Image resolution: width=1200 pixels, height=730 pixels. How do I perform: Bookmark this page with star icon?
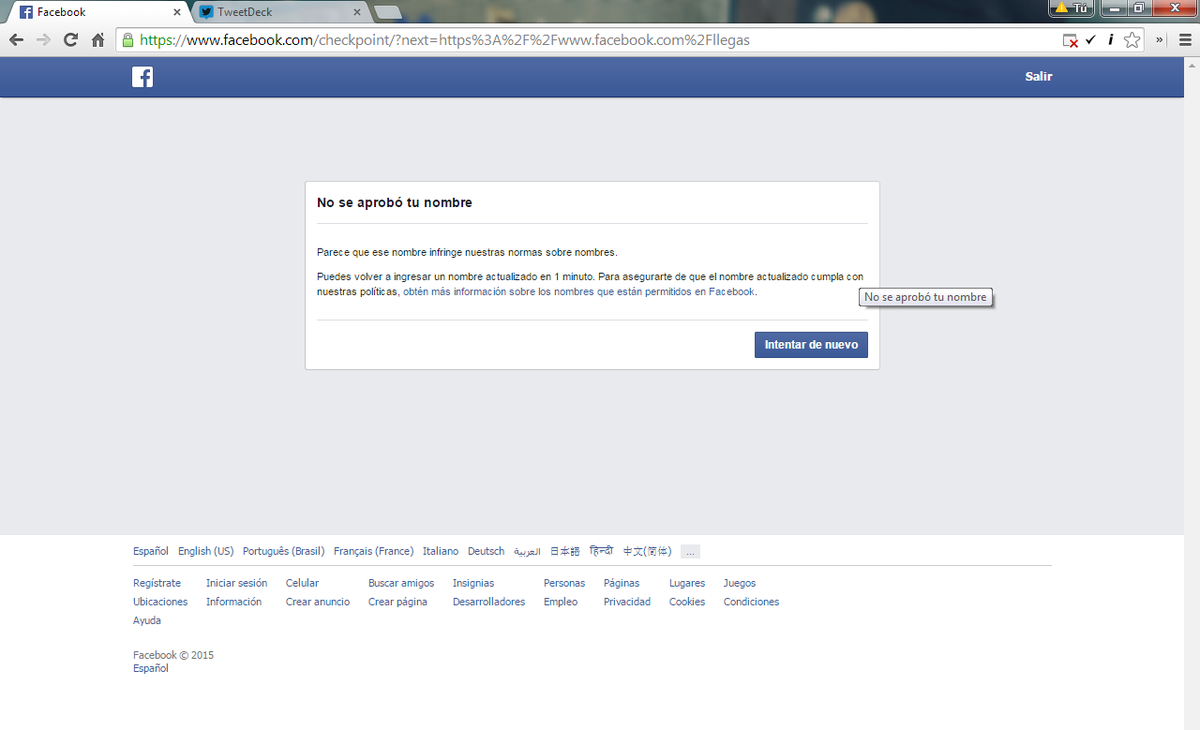(x=1132, y=40)
